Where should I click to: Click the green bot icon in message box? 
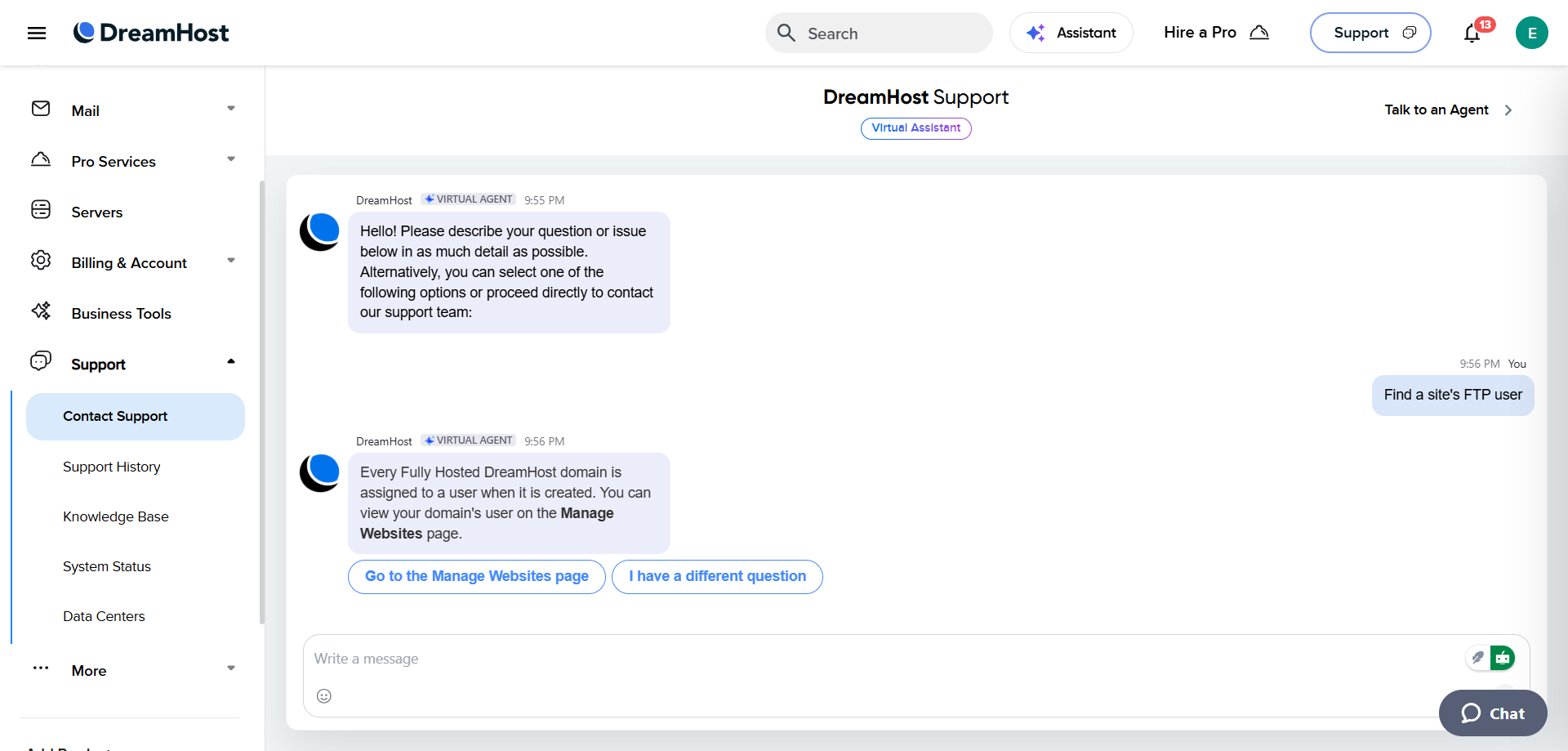(1503, 658)
